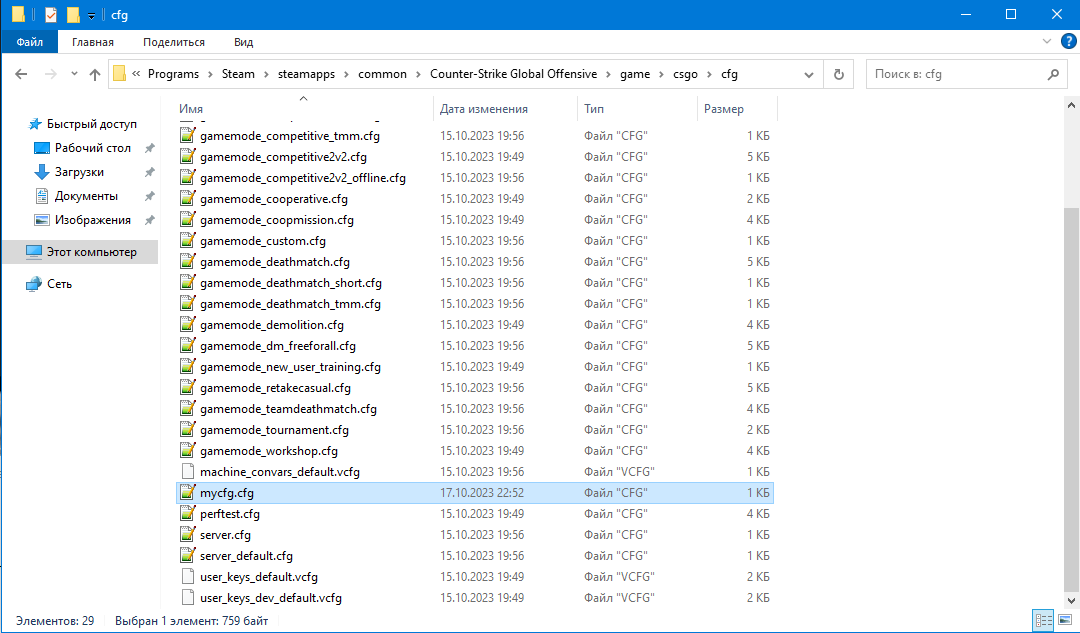Image resolution: width=1080 pixels, height=633 pixels.
Task: Select gamemode_competitive2v2.cfg file name
Action: pos(283,157)
